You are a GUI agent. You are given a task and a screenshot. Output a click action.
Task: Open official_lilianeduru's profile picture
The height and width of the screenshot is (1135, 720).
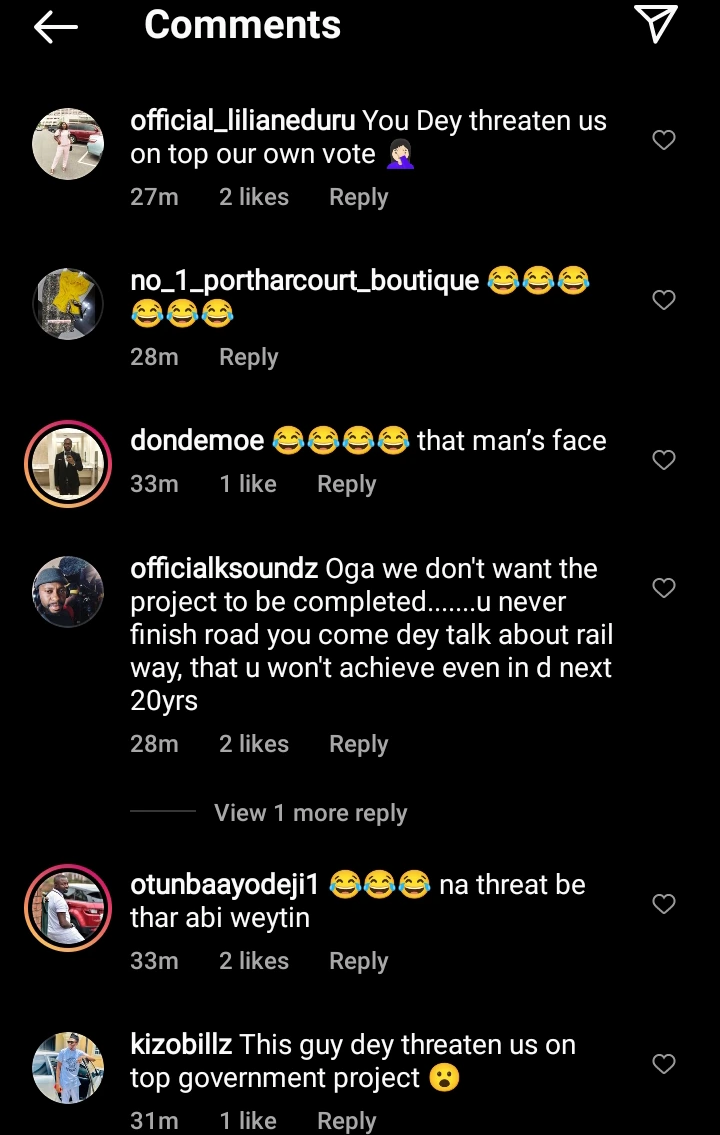tap(68, 141)
